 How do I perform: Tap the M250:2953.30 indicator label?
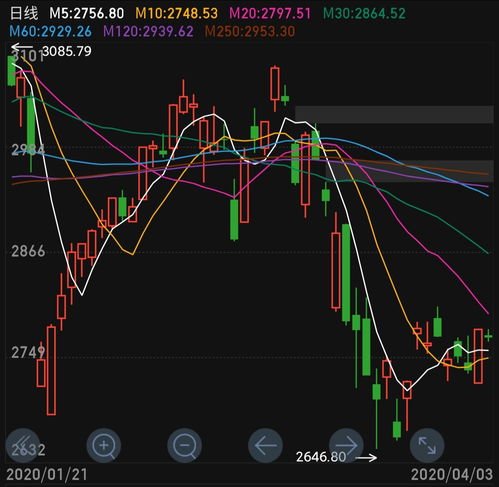[x=250, y=31]
